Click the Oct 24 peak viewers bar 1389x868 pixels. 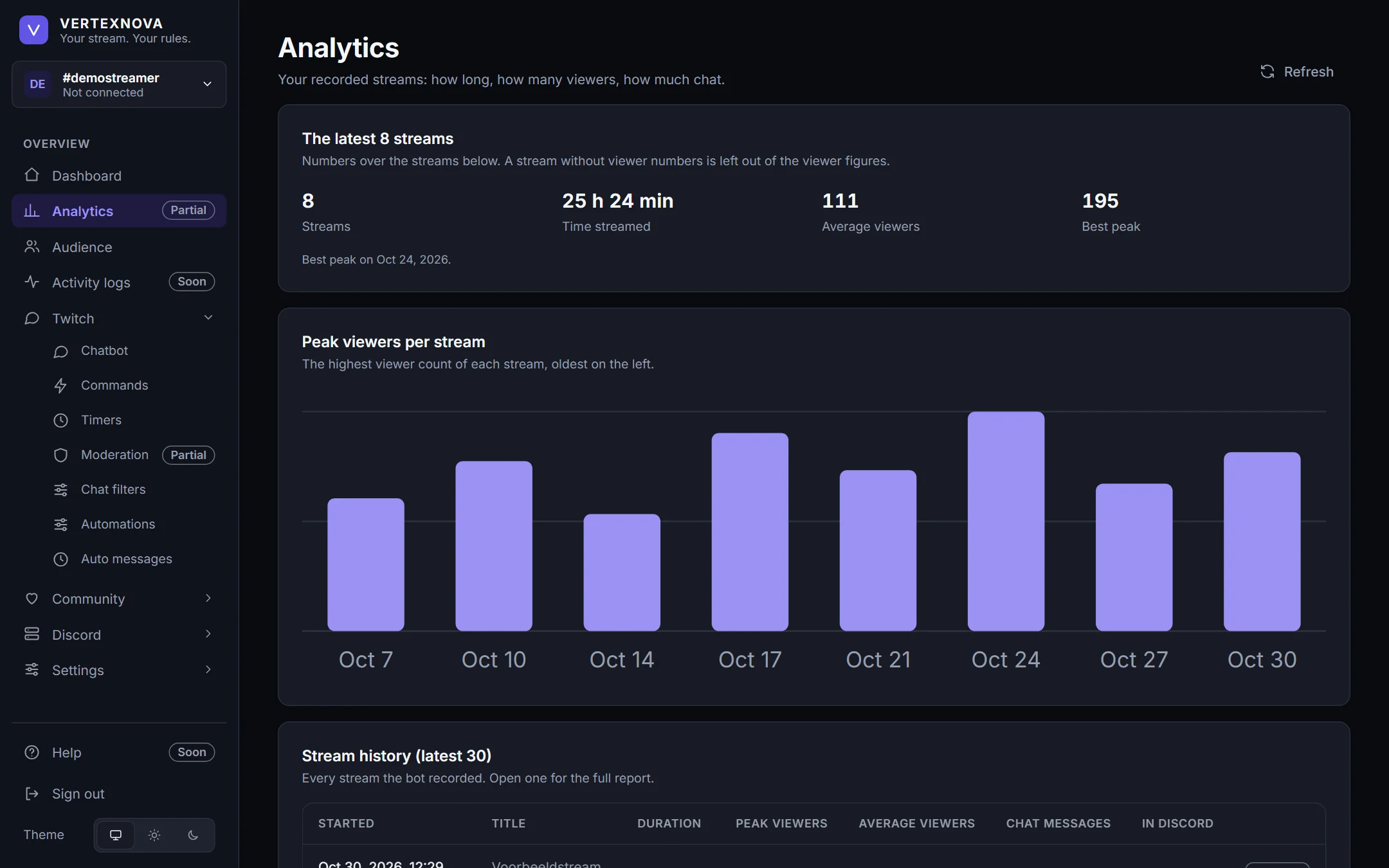pos(1006,521)
